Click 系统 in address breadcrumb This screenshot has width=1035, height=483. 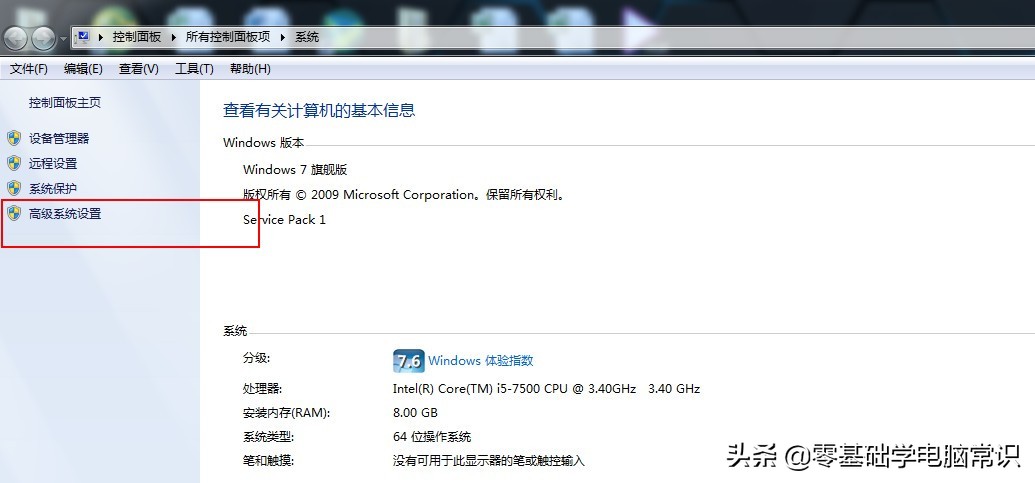tap(307, 37)
